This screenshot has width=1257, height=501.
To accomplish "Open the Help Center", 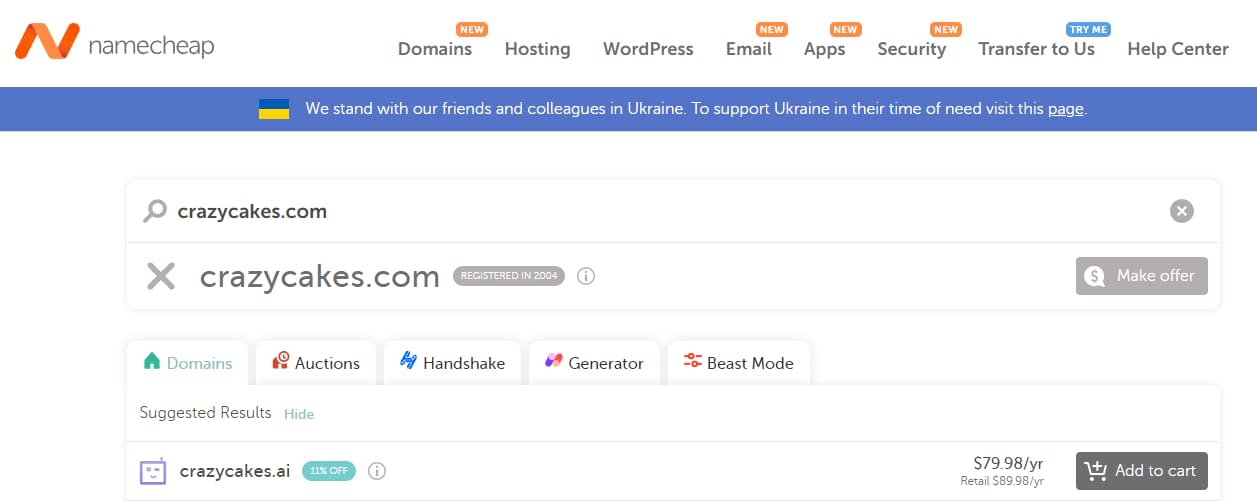I will pyautogui.click(x=1178, y=49).
